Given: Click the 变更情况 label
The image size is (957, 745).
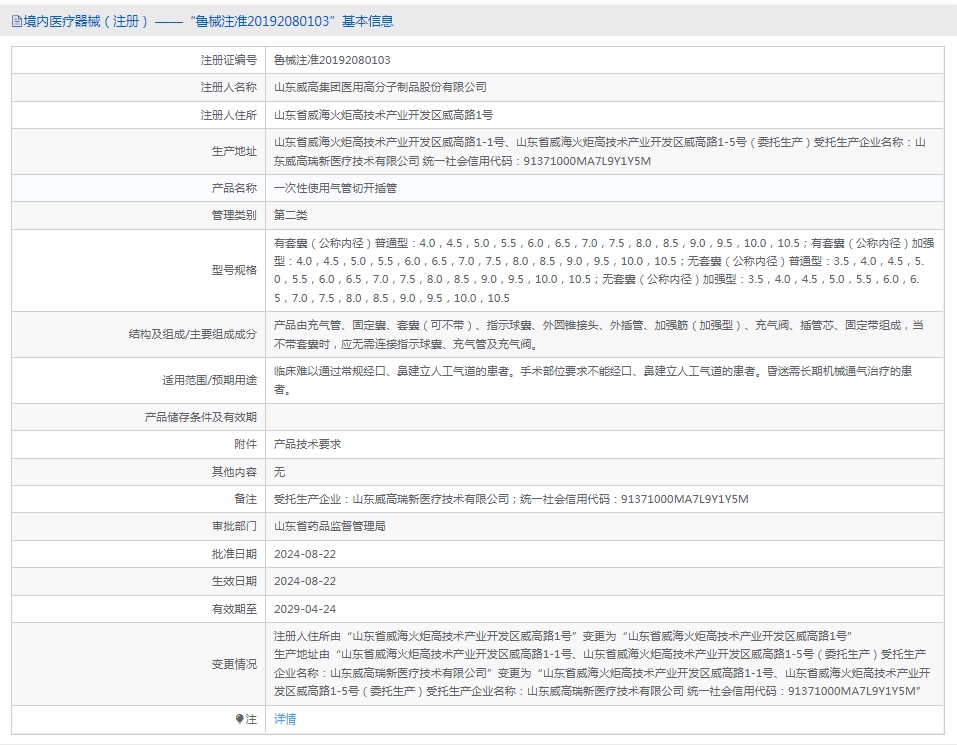Looking at the screenshot, I should point(234,664).
